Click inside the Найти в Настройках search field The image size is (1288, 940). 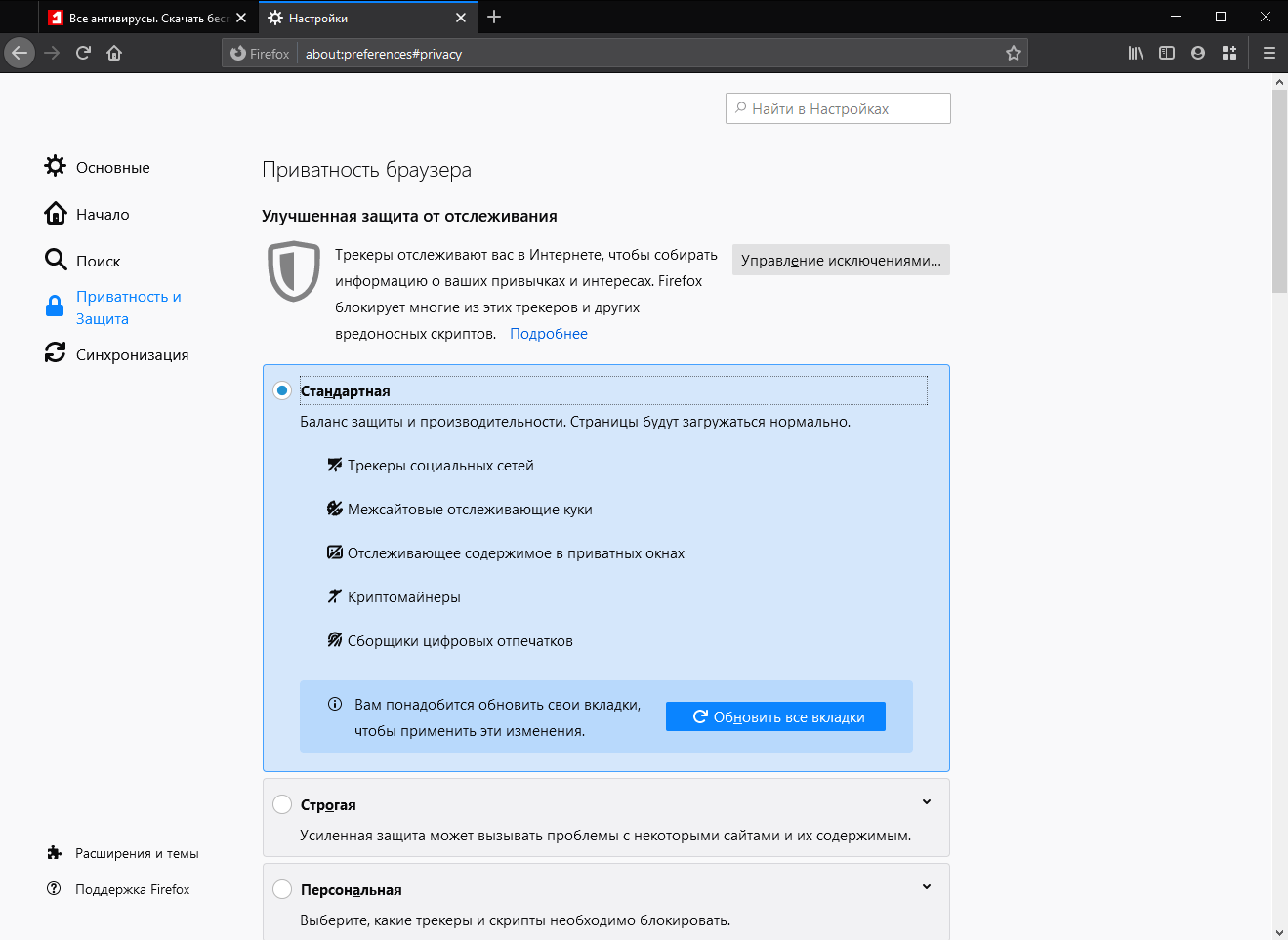tap(837, 107)
